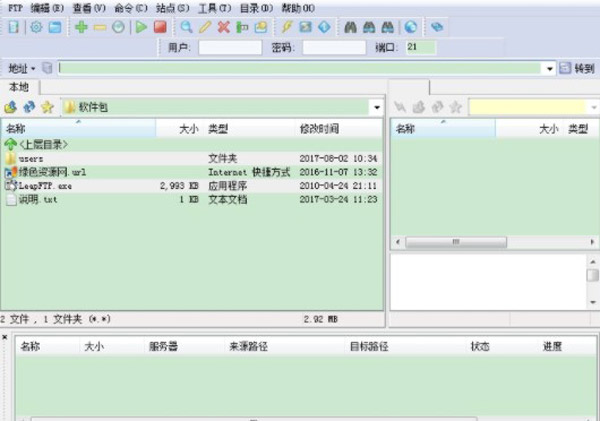Go up a folder in local pane

pos(11,107)
